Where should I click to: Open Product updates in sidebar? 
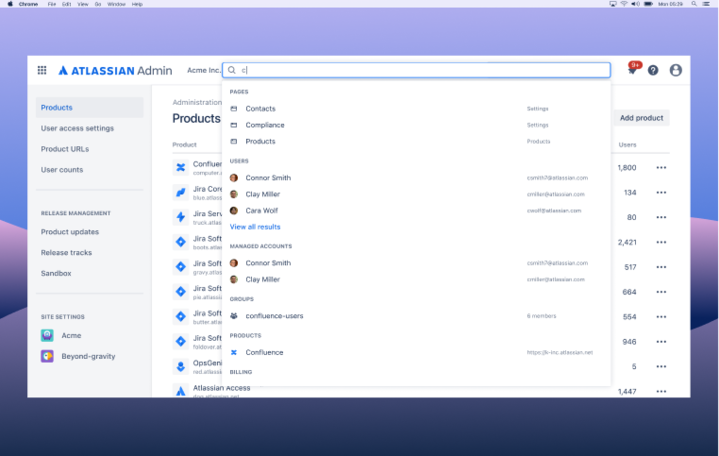[x=70, y=232]
